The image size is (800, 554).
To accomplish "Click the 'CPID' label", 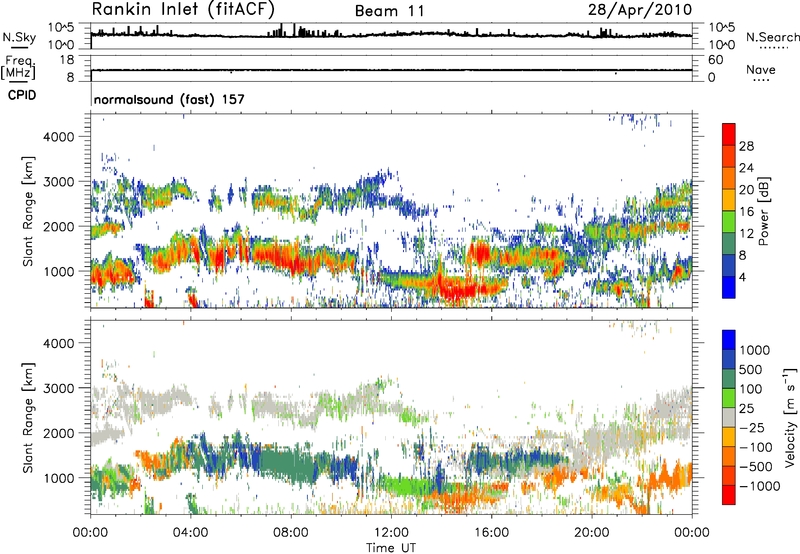I will pos(22,95).
